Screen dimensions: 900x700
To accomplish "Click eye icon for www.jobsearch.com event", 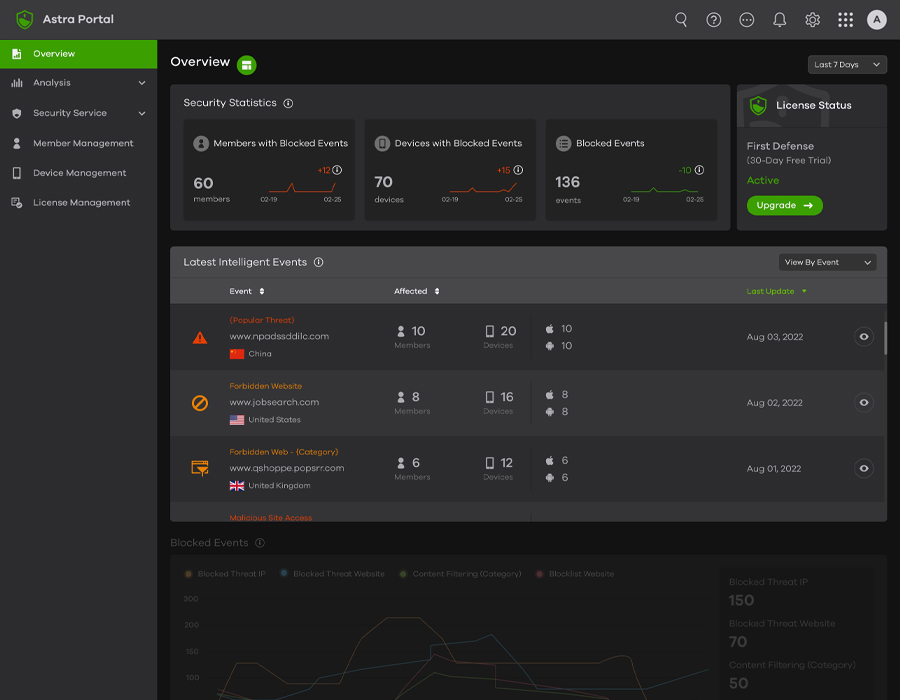I will (x=864, y=403).
